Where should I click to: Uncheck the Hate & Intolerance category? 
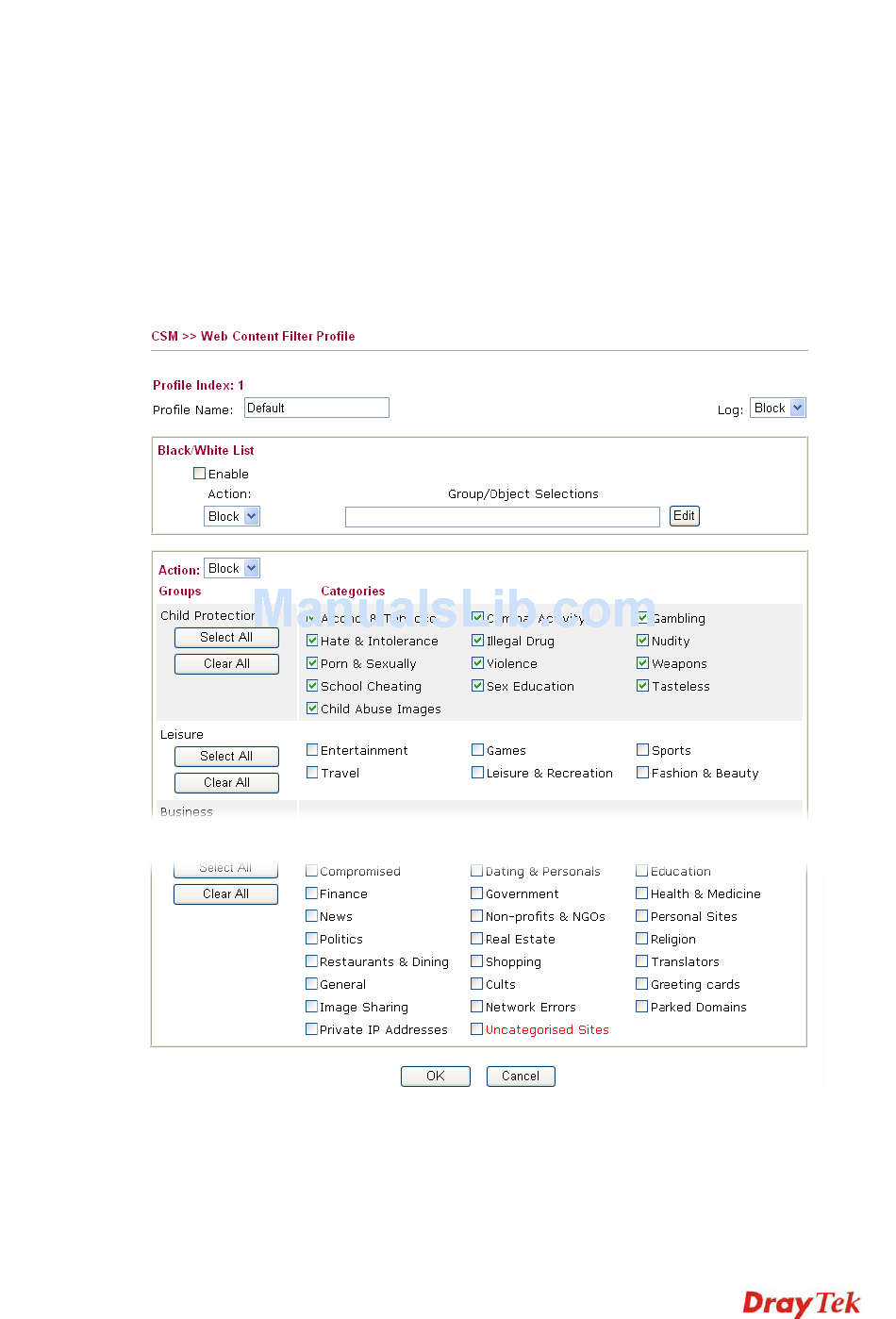[312, 641]
